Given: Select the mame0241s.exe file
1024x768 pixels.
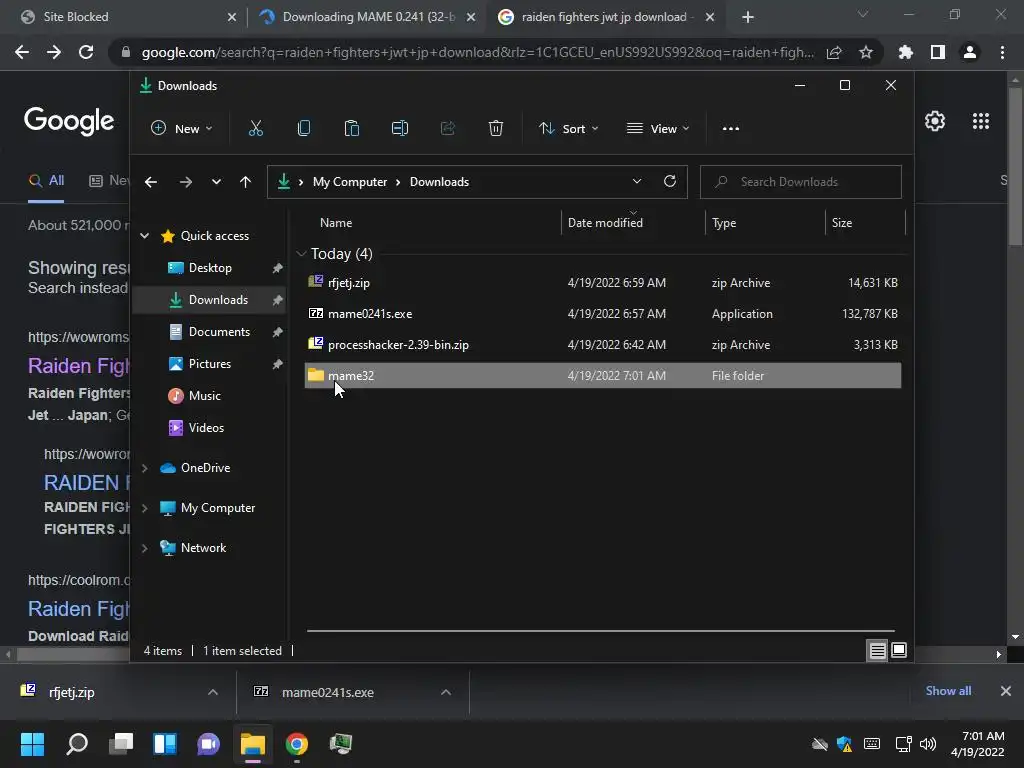Looking at the screenshot, I should point(603,313).
